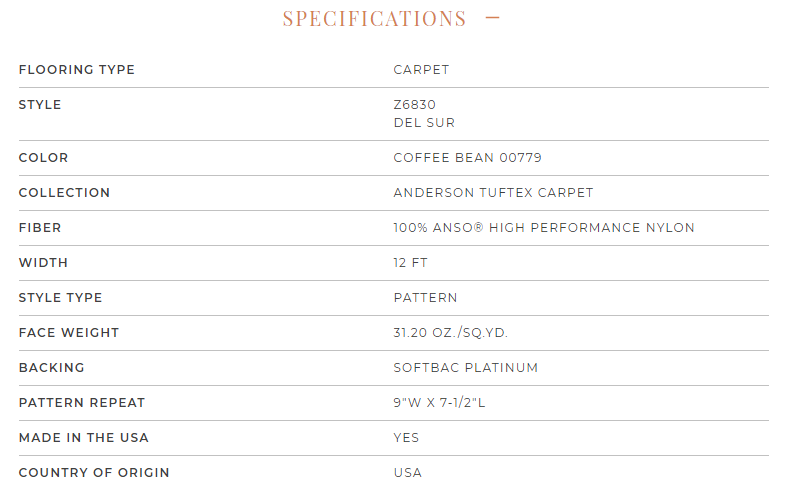
Task: Select the SOFTBAC PLATINUM backing value
Action: (x=465, y=368)
